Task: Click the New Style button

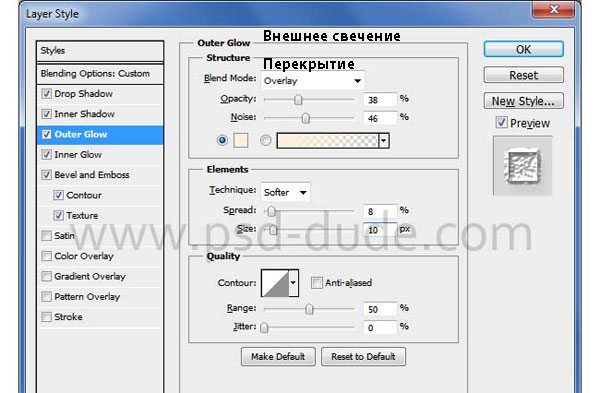Action: click(x=523, y=101)
